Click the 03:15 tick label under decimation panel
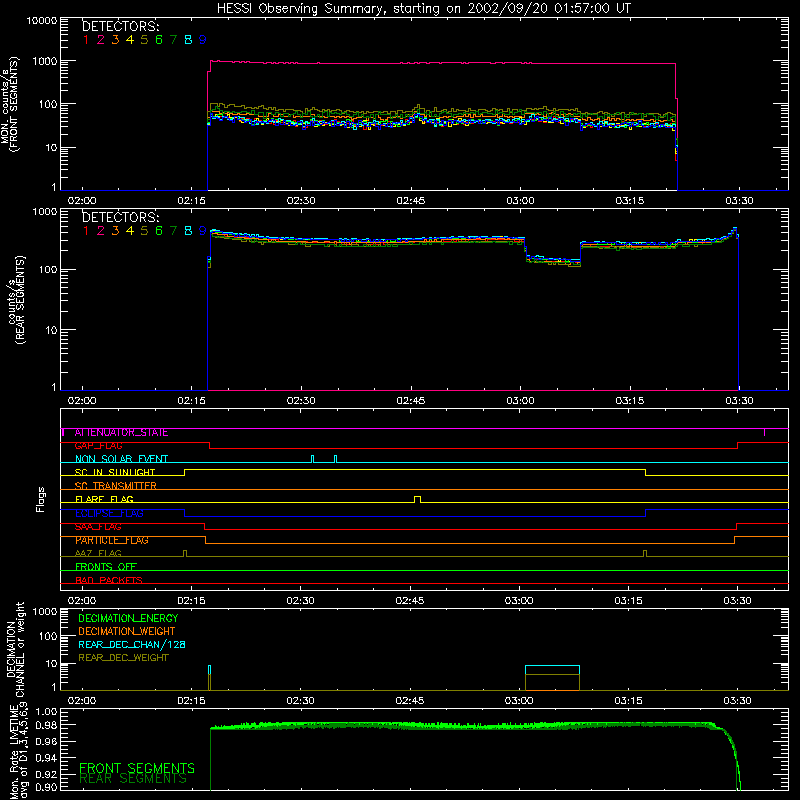Screen dimensions: 800x800 [629, 701]
